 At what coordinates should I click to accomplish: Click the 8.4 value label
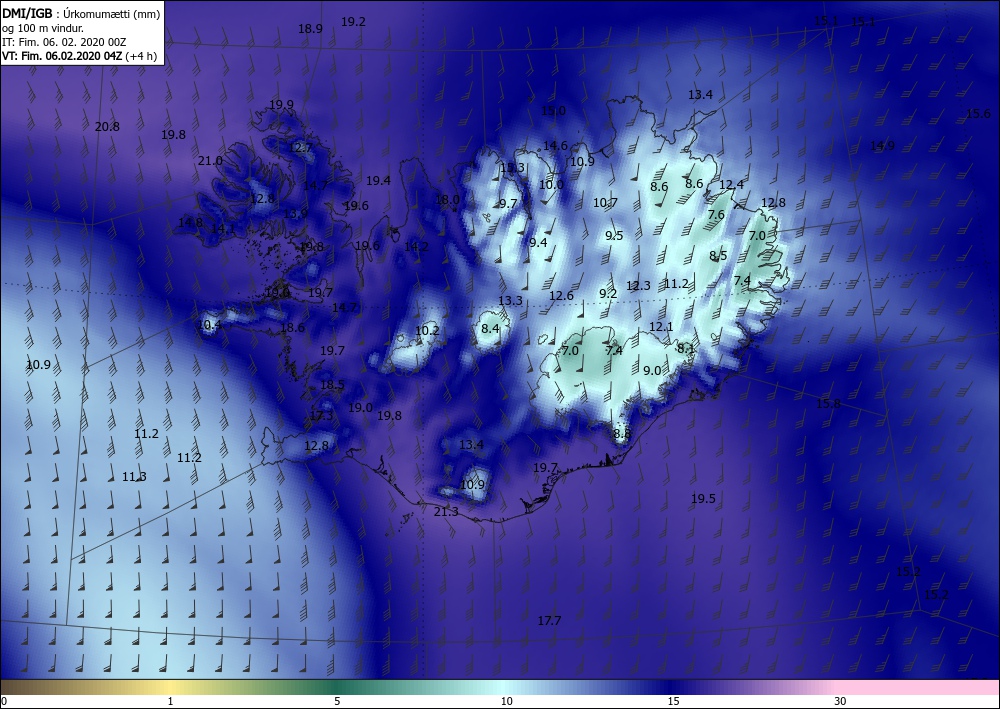490,329
